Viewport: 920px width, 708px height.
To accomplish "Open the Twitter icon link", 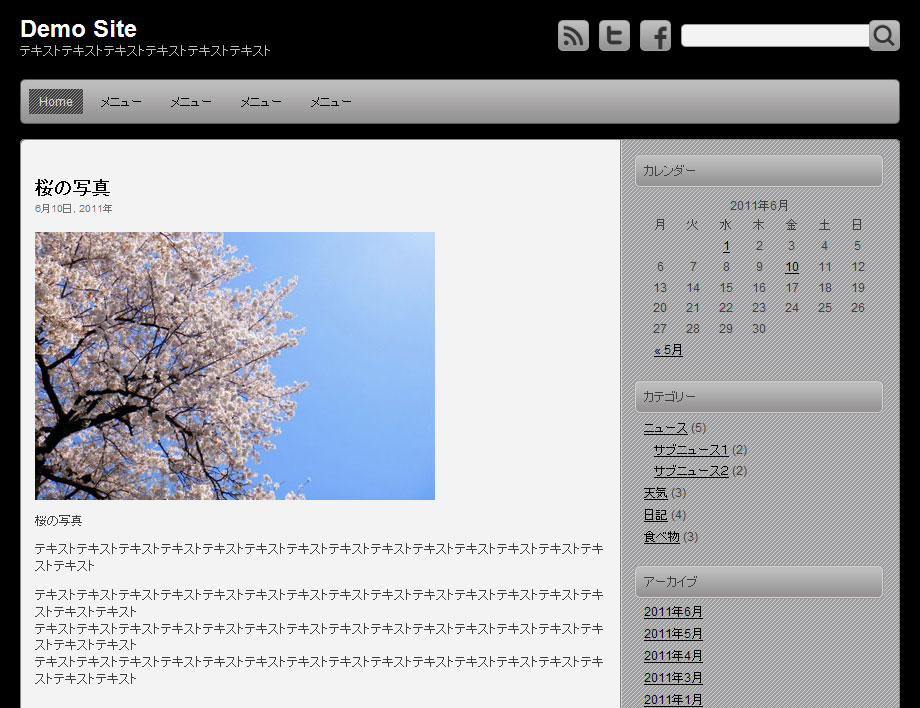I will click(x=614, y=36).
